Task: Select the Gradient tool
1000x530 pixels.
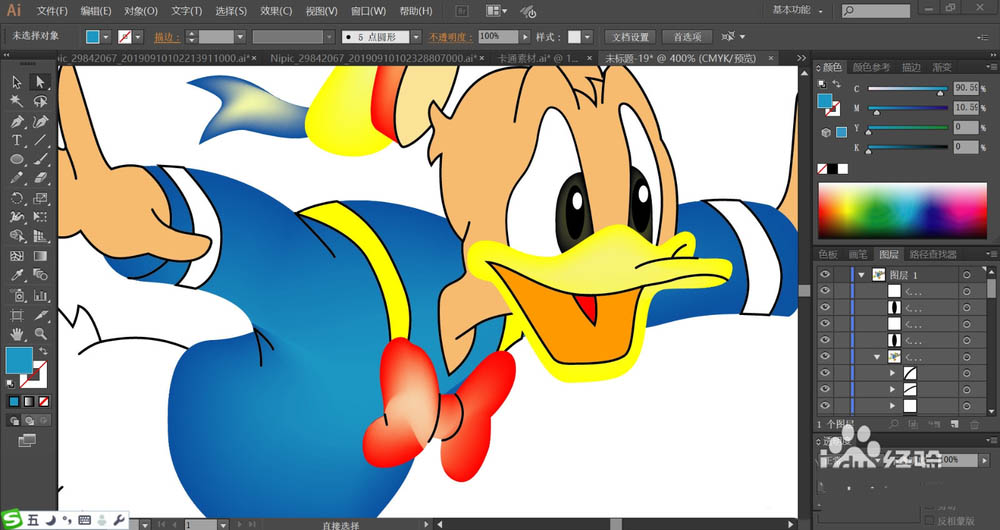Action: [40, 256]
